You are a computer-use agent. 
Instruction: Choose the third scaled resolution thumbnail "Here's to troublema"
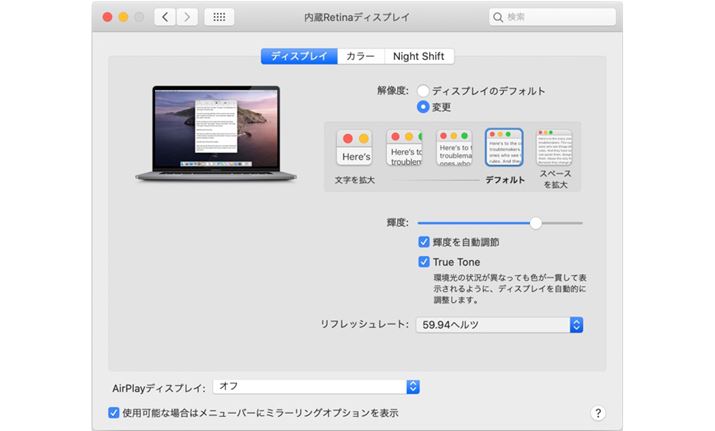pos(454,147)
